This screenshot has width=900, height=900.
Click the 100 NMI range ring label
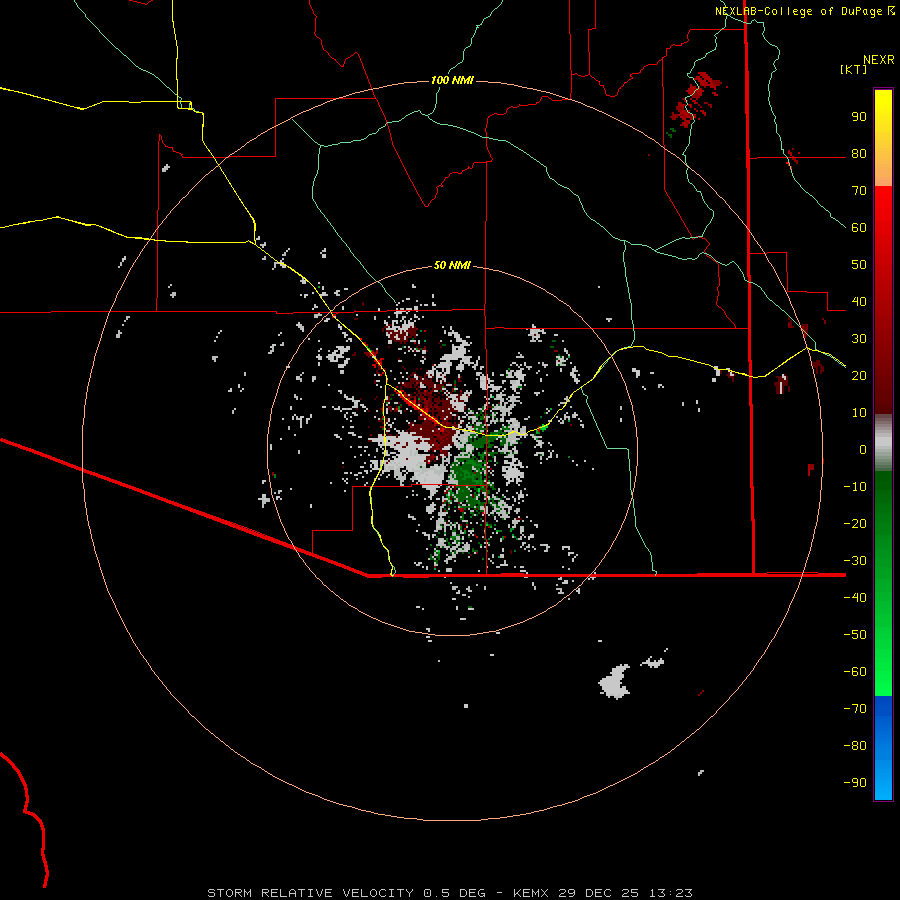pos(452,80)
